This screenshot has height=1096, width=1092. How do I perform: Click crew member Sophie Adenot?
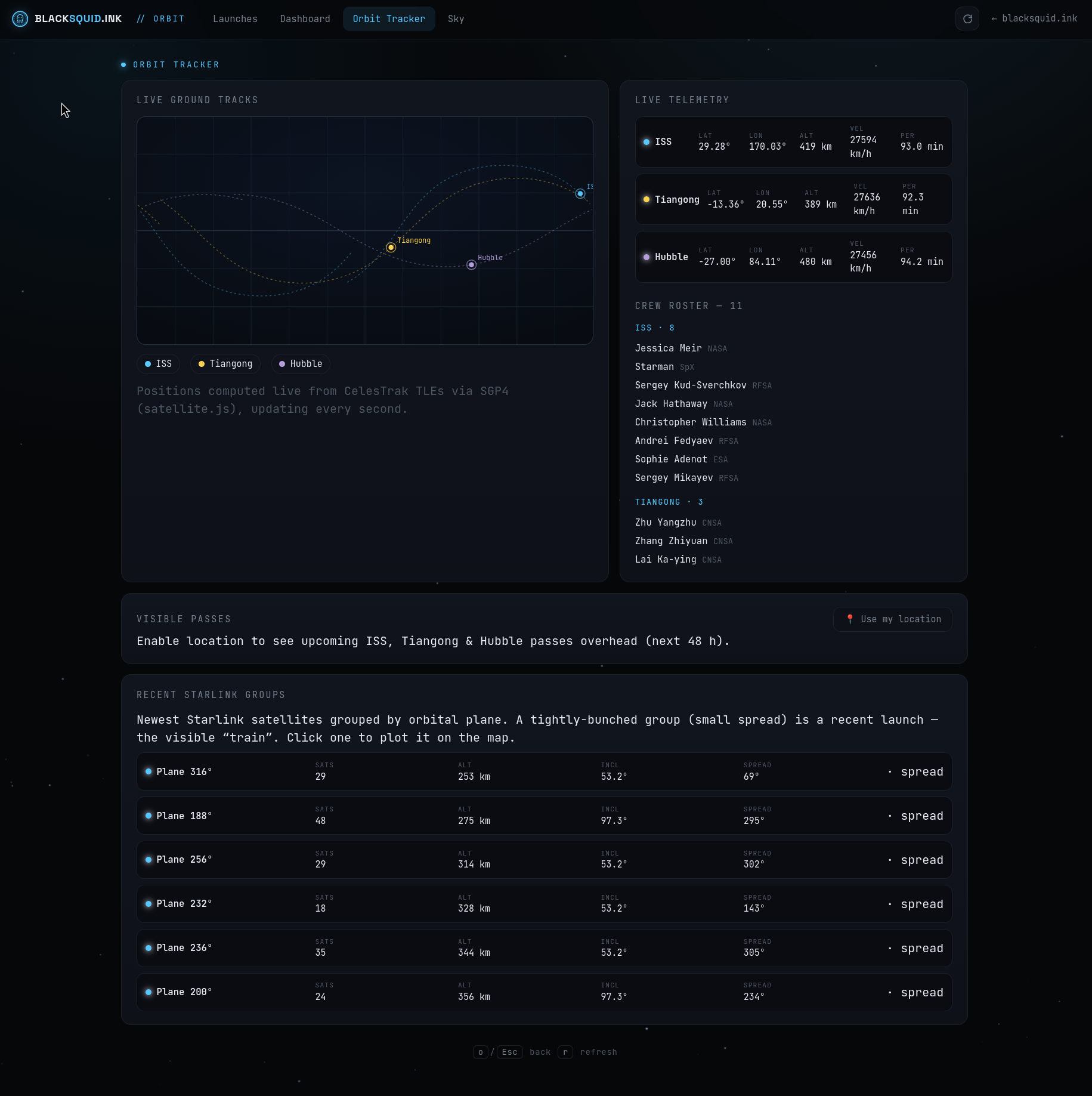click(x=671, y=459)
